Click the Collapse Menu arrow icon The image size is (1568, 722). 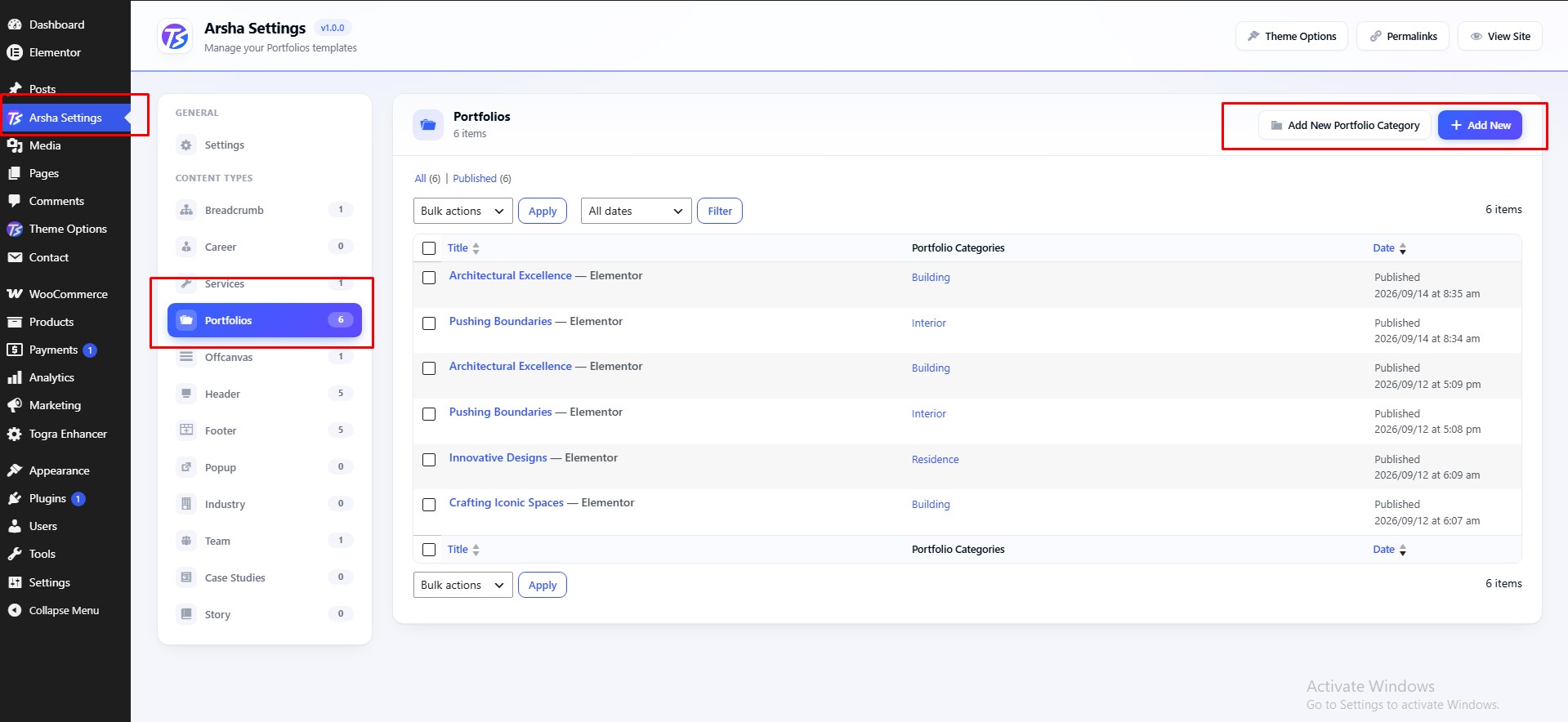coord(15,610)
